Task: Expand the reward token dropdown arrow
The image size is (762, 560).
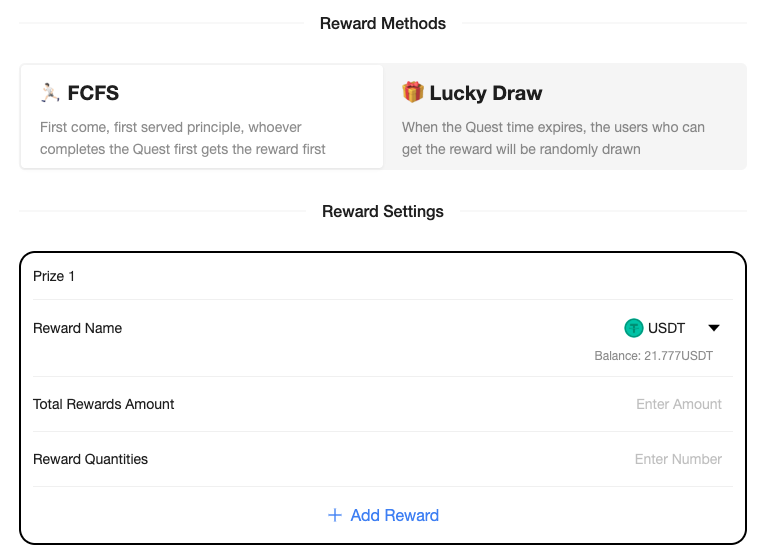Action: click(x=714, y=328)
